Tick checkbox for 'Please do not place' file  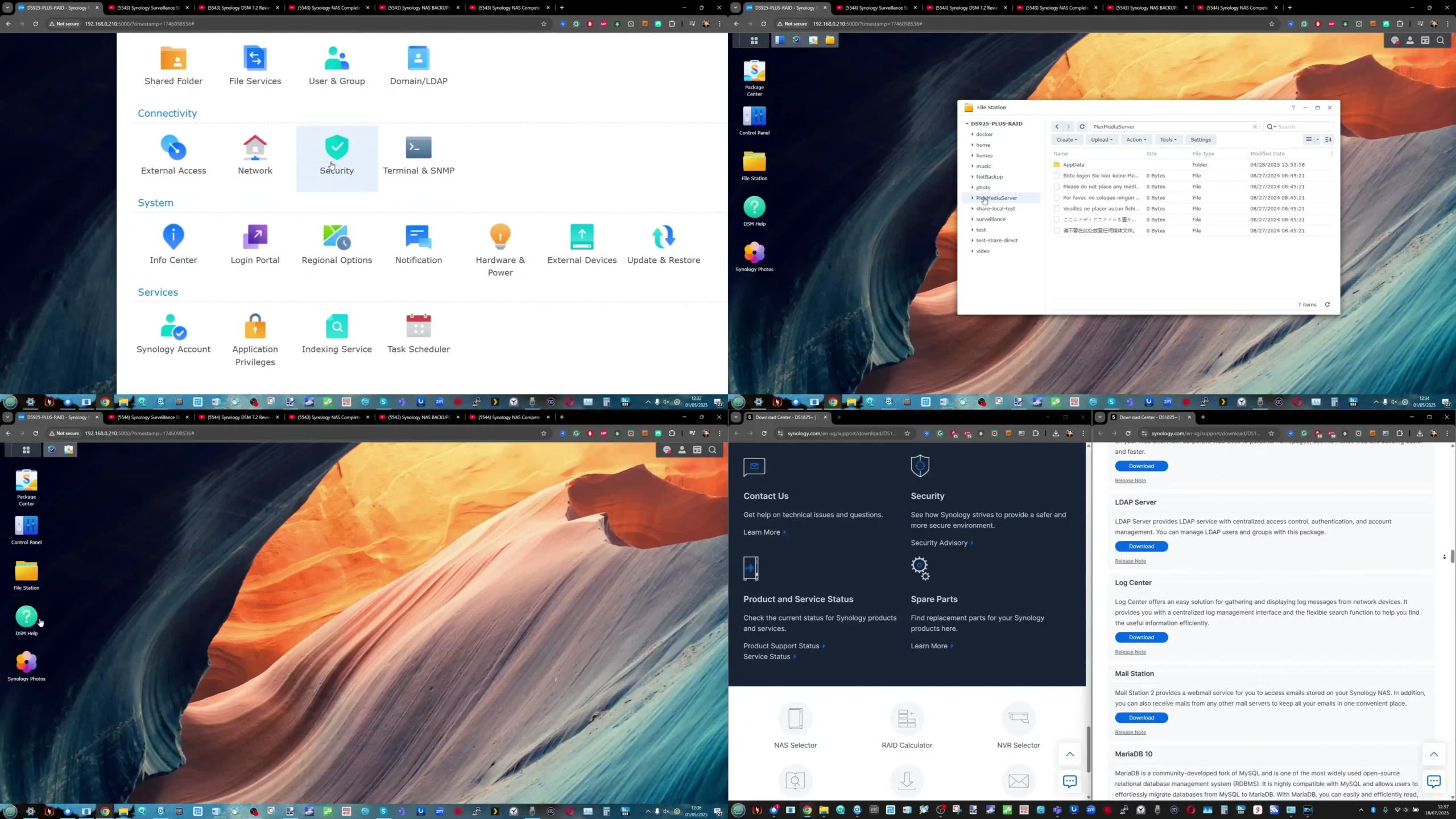pyautogui.click(x=1057, y=187)
